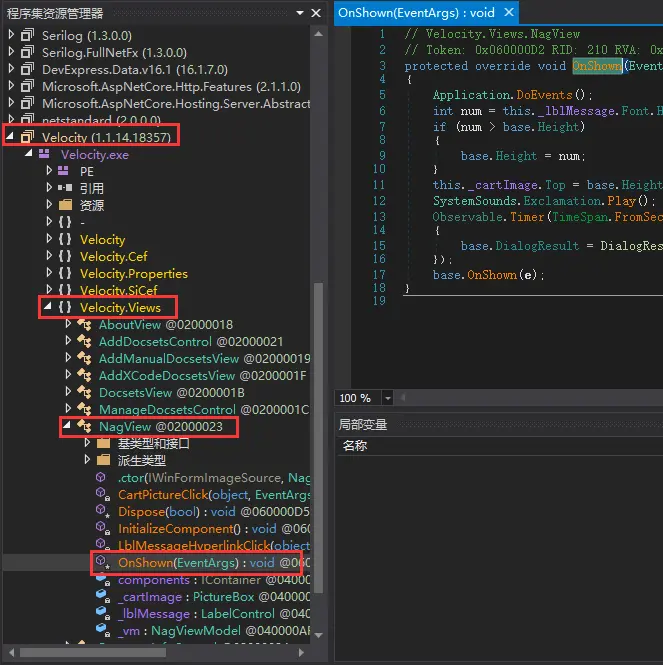This screenshot has height=665, width=663.
Task: Click the AboutView class icon
Action: 84,325
